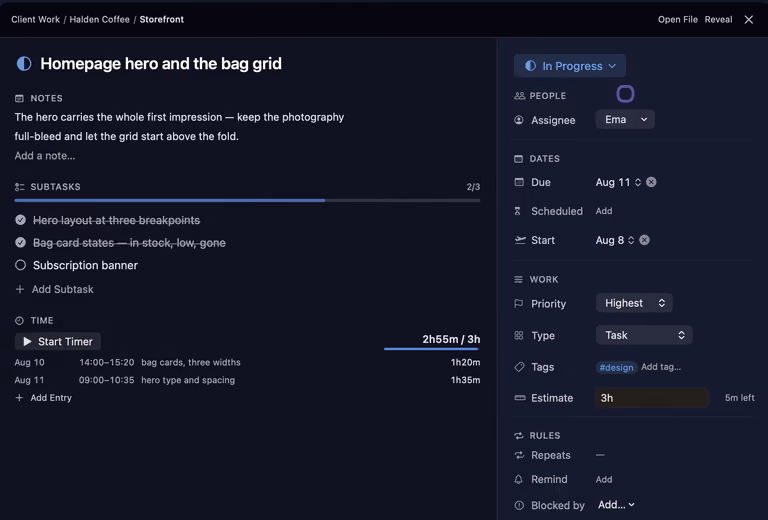The width and height of the screenshot is (768, 520).
Task: Click the Estimate ruler icon
Action: click(520, 398)
